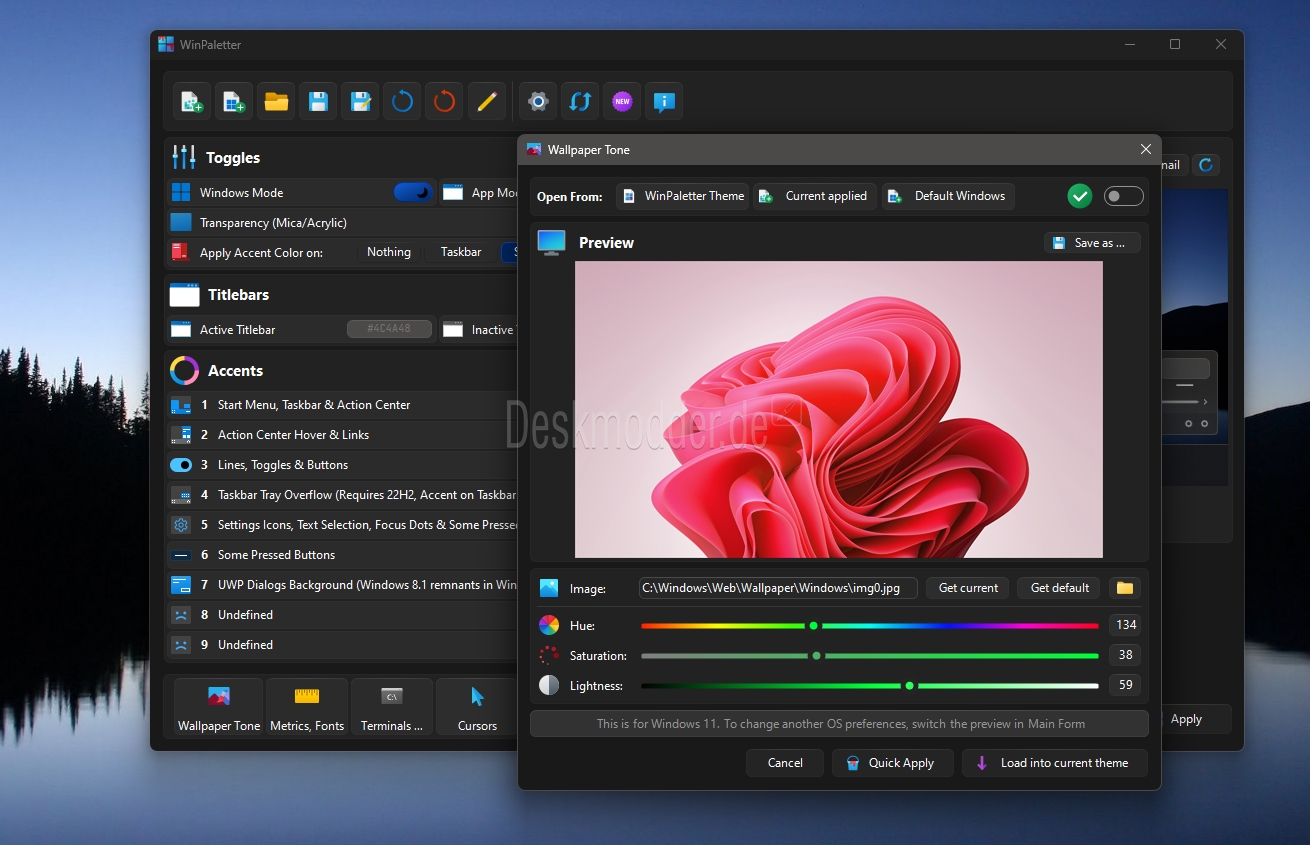Click the blue update arrows icon
Screen dimensions: 1310x845
(x=580, y=101)
